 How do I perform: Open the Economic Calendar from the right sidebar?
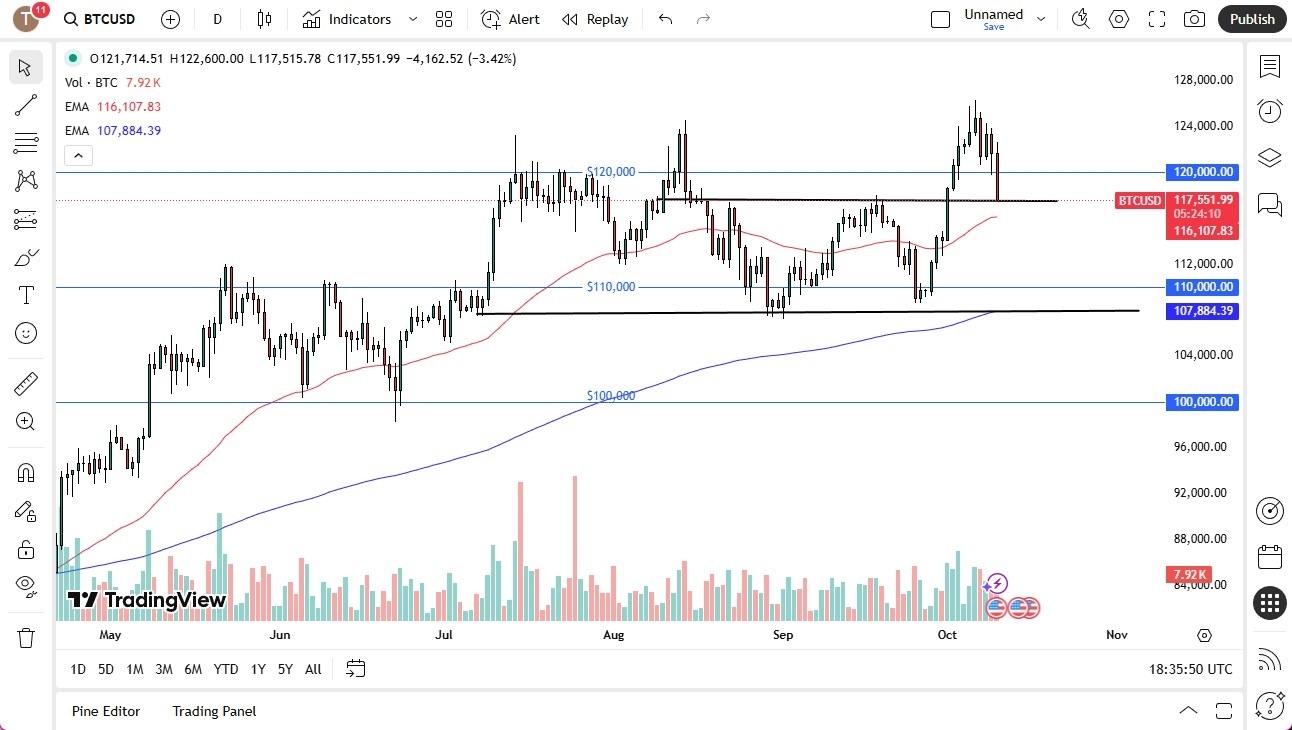tap(1270, 556)
